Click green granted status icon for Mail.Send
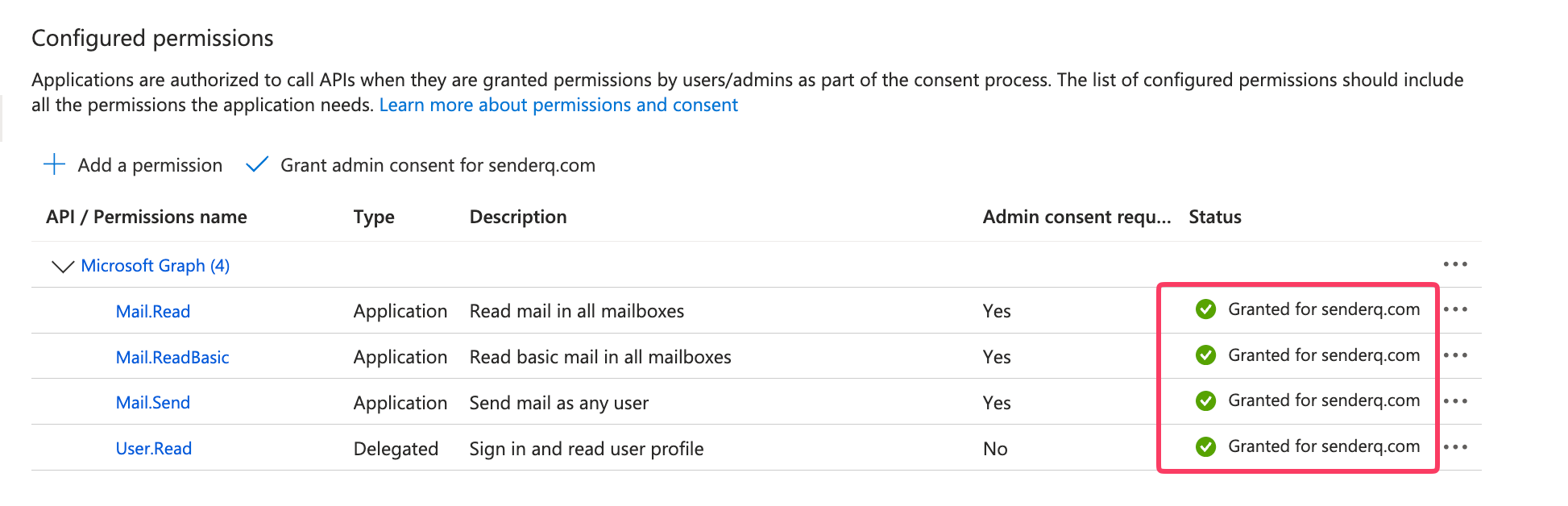 pos(1205,400)
